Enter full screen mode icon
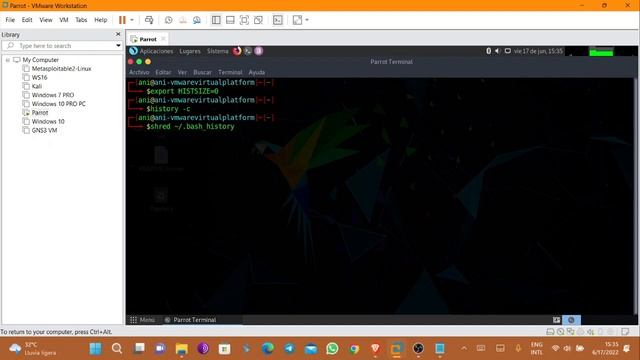Viewport: 640px width, 360px height. [x=244, y=20]
